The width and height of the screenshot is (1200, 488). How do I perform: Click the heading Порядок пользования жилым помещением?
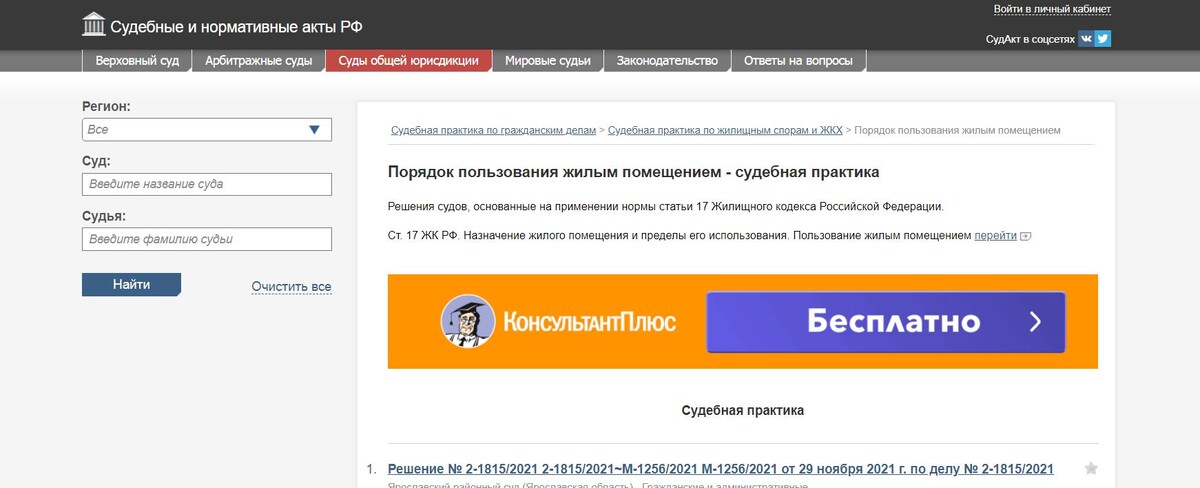pos(633,172)
